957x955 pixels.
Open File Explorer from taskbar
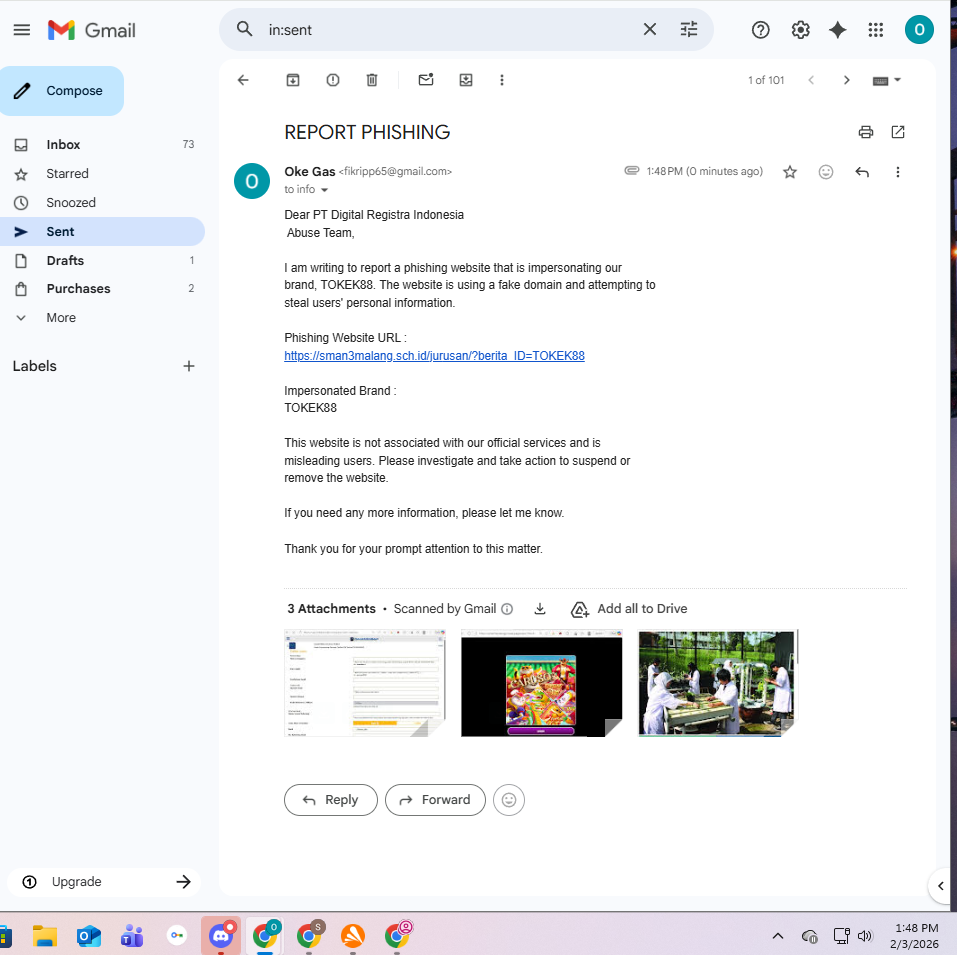tap(45, 935)
